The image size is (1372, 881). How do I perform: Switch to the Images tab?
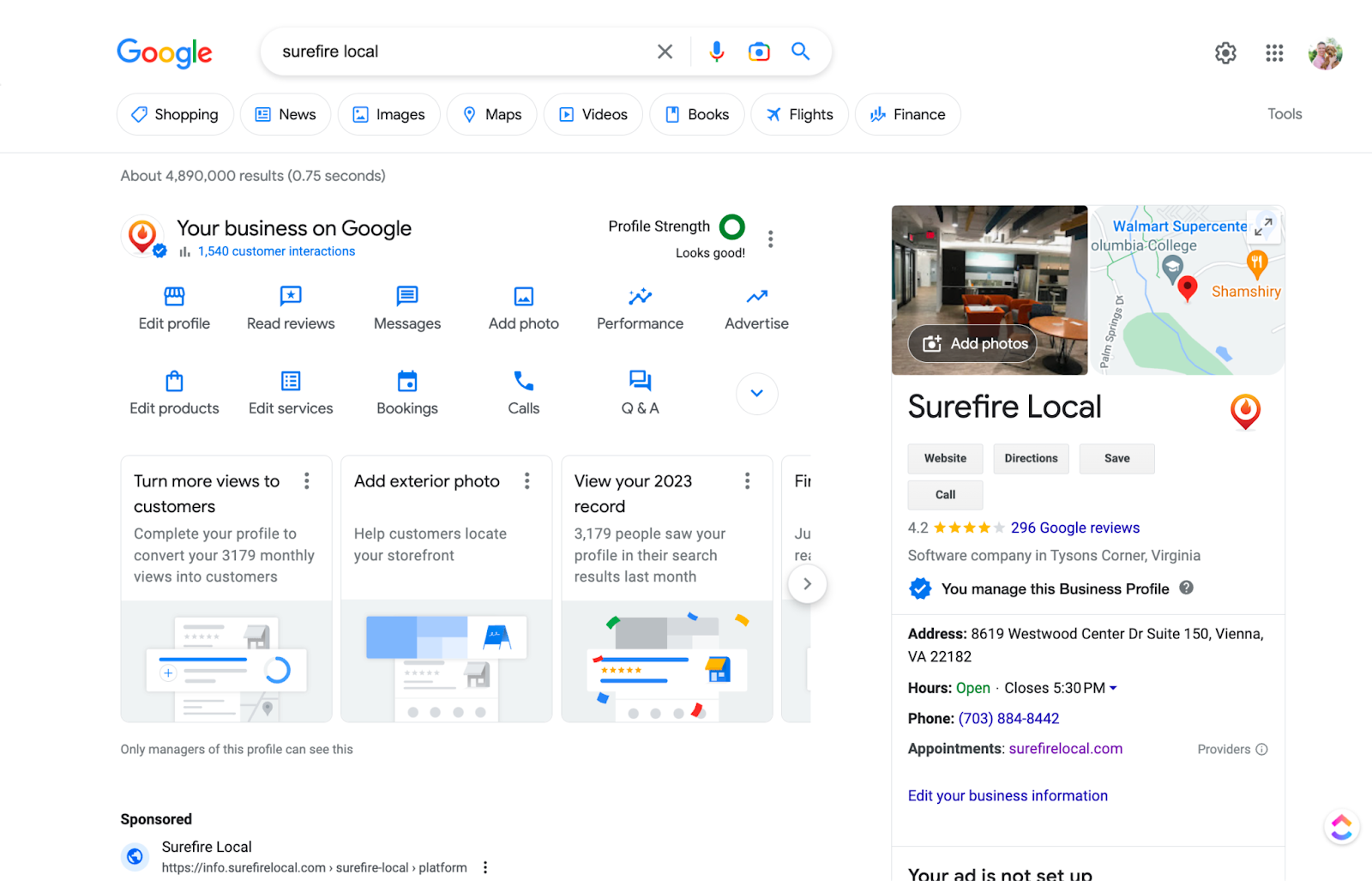click(388, 114)
